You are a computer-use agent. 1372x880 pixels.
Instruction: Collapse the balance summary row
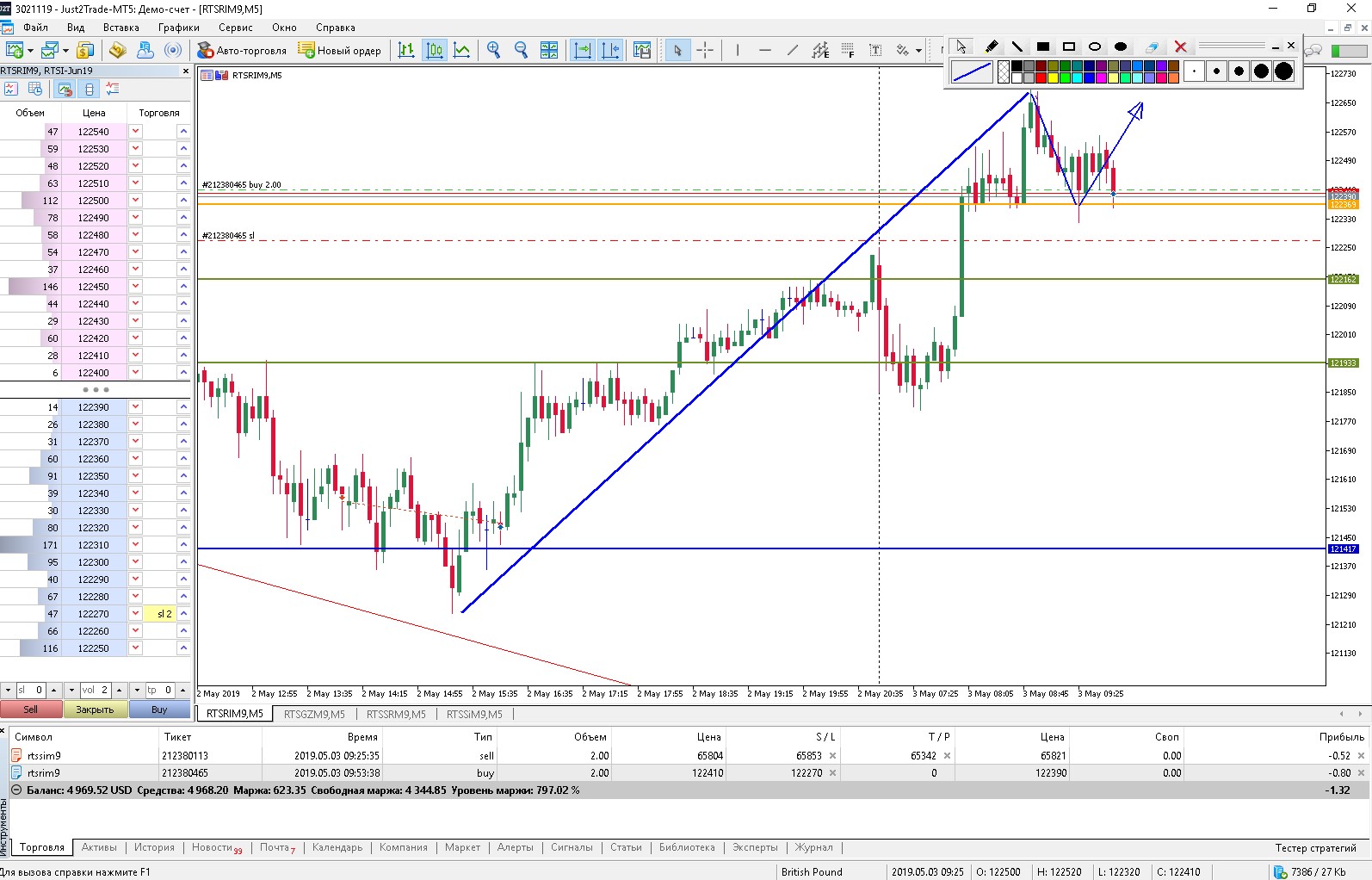16,790
